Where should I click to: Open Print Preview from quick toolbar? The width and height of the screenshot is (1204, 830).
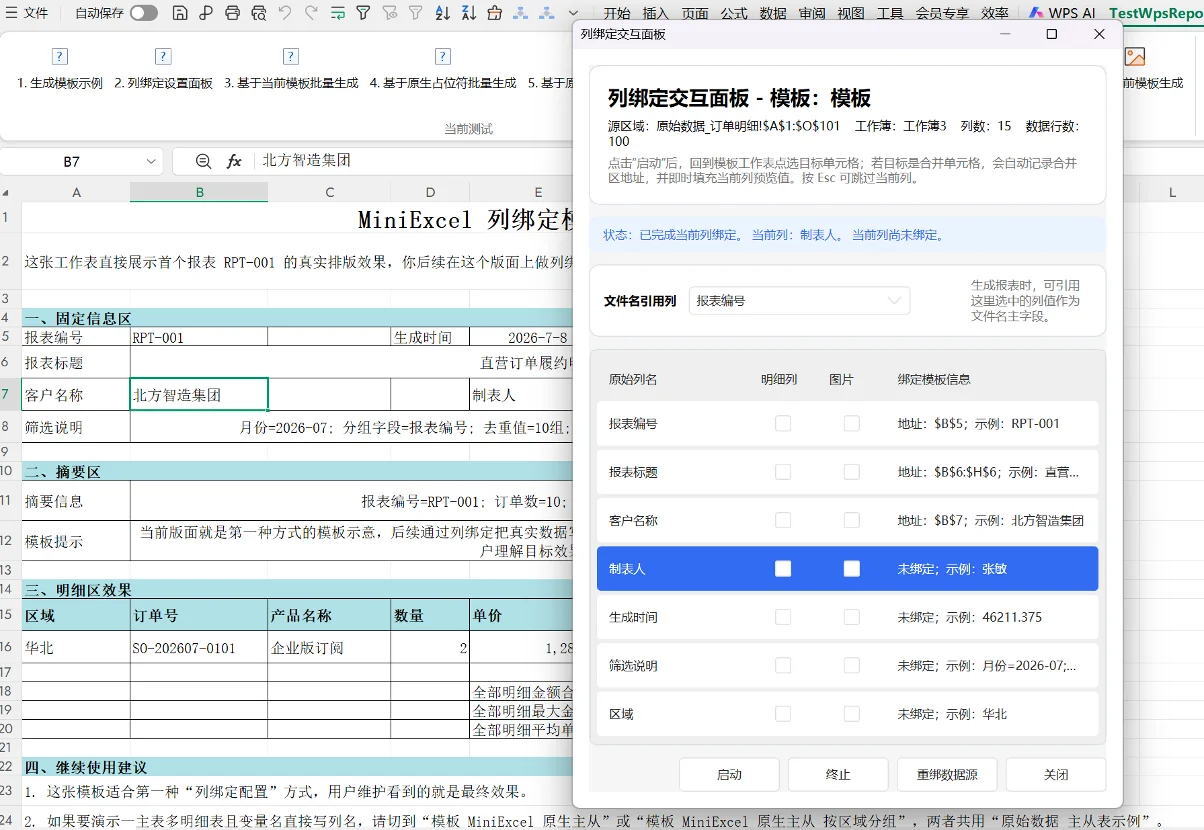click(259, 13)
